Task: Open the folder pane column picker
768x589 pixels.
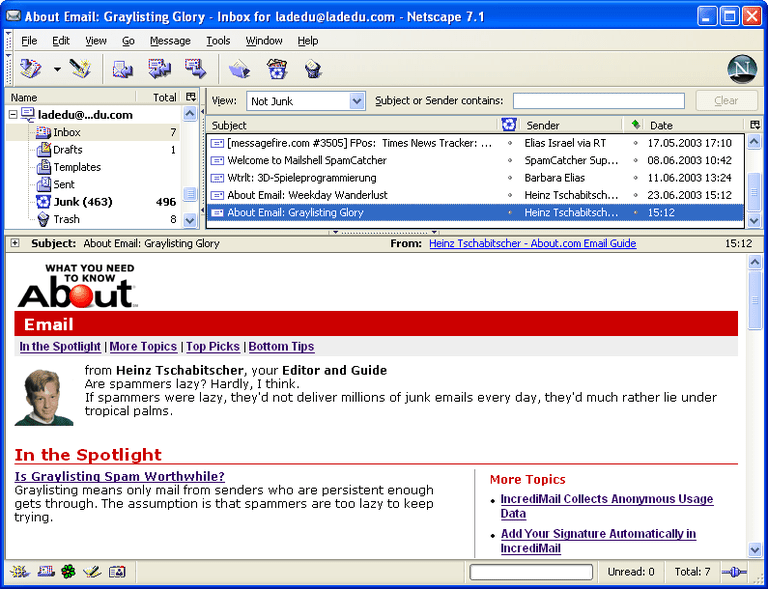Action: point(191,97)
